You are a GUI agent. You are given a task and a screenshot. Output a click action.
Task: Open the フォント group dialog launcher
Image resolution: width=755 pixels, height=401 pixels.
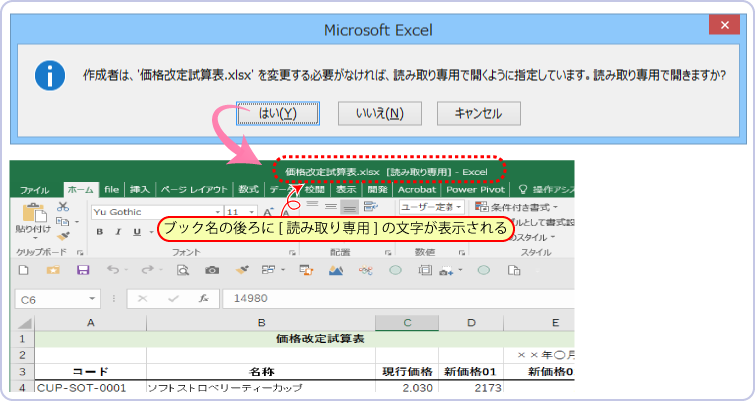292,252
